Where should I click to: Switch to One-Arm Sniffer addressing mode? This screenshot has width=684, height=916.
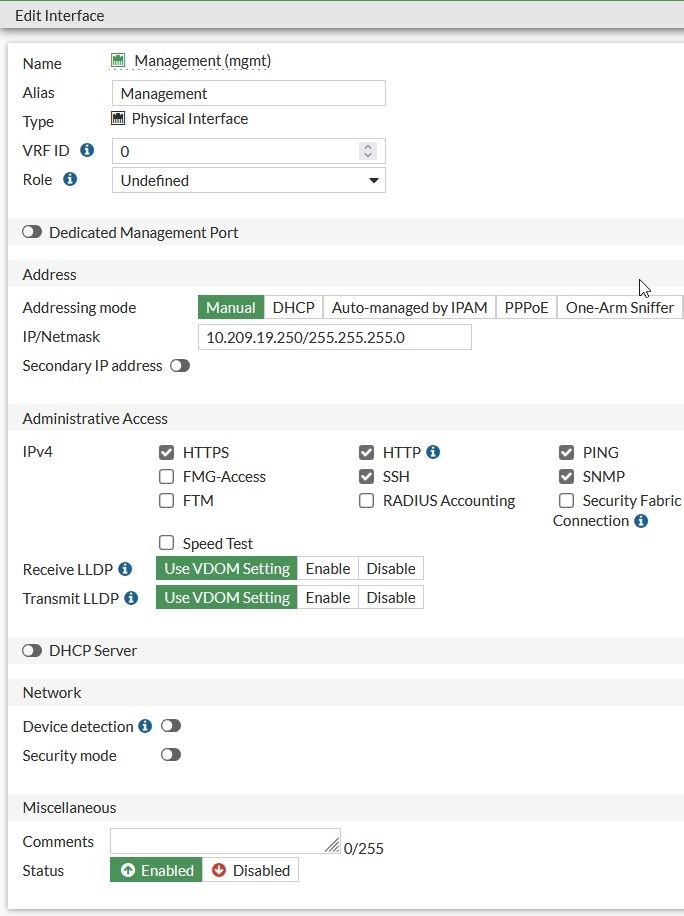coord(619,308)
